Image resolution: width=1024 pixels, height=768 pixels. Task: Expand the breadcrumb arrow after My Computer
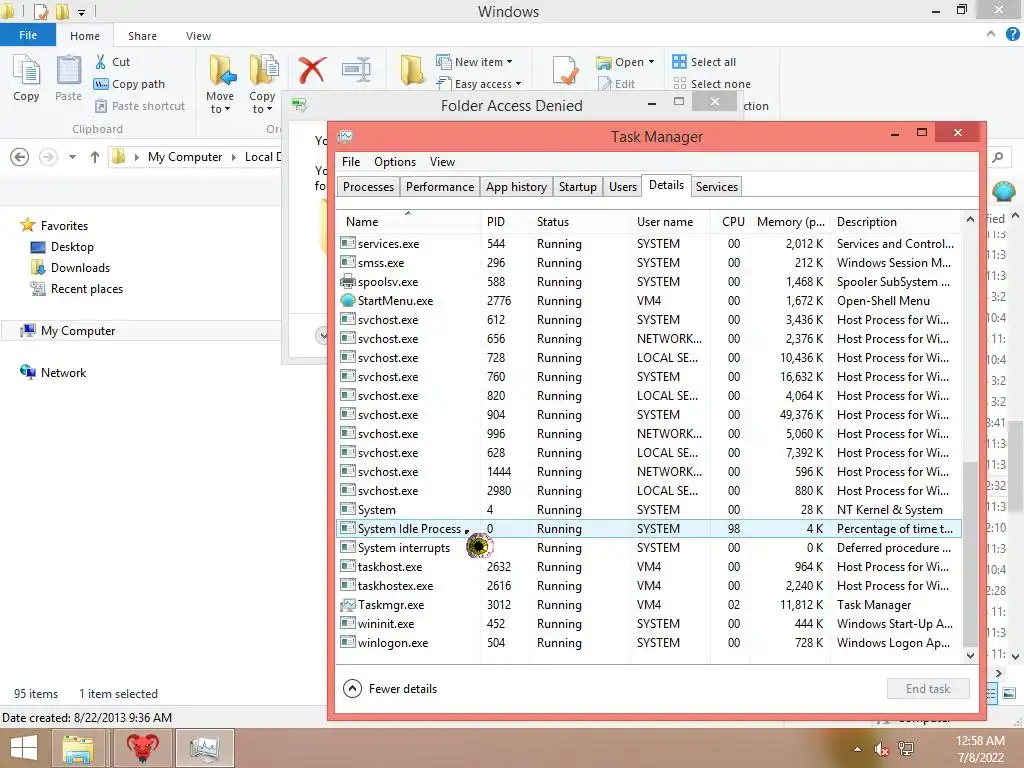point(234,157)
